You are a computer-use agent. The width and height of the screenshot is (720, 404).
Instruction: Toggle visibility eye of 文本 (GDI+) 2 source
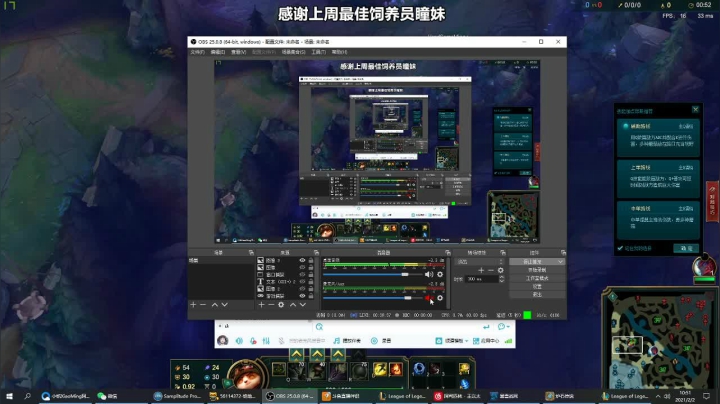point(302,281)
